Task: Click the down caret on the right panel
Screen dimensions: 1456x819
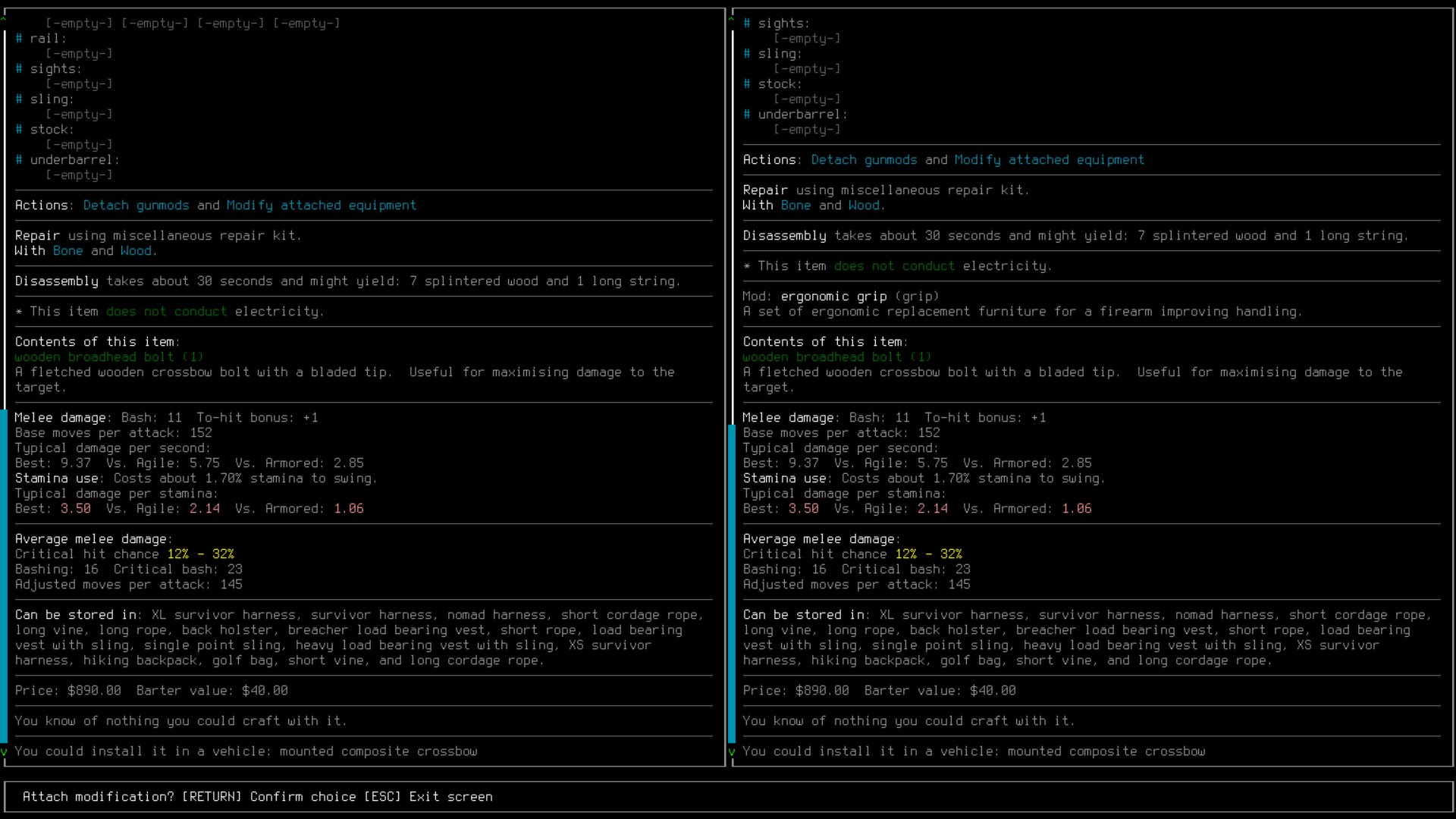Action: [732, 752]
